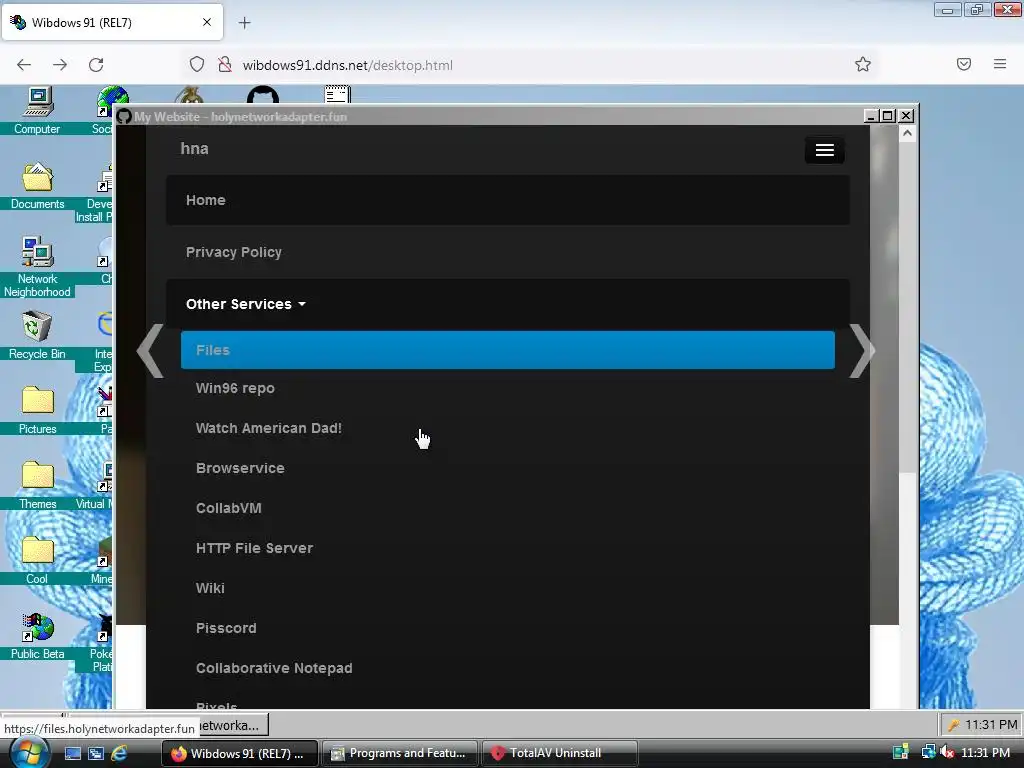Click the green tray icon left of network

(901, 752)
